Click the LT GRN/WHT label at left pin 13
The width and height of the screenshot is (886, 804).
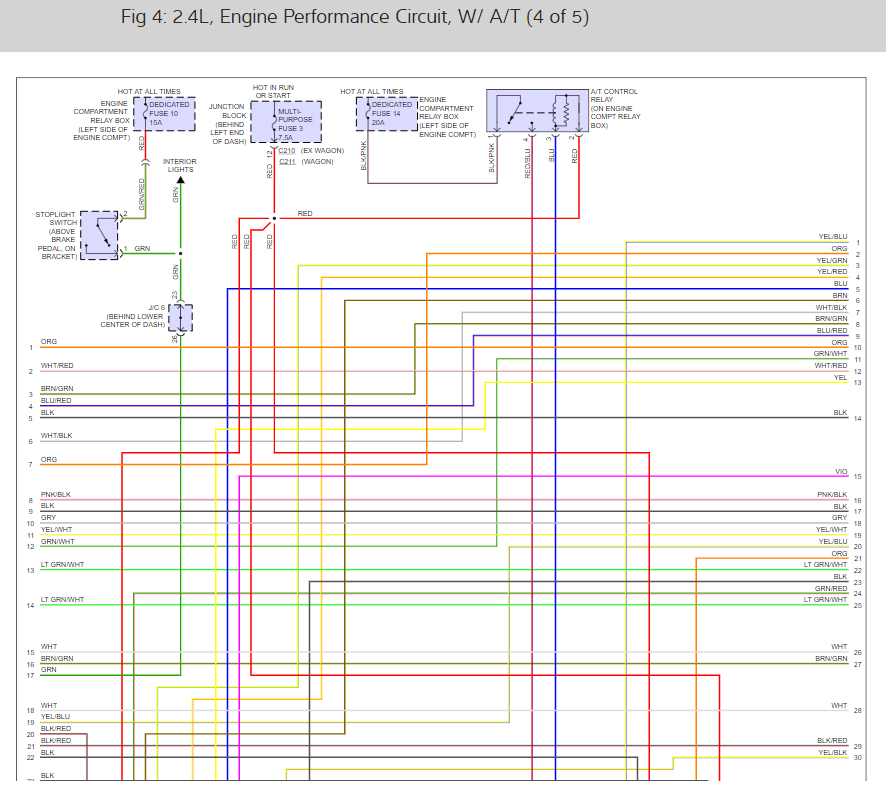click(62, 564)
